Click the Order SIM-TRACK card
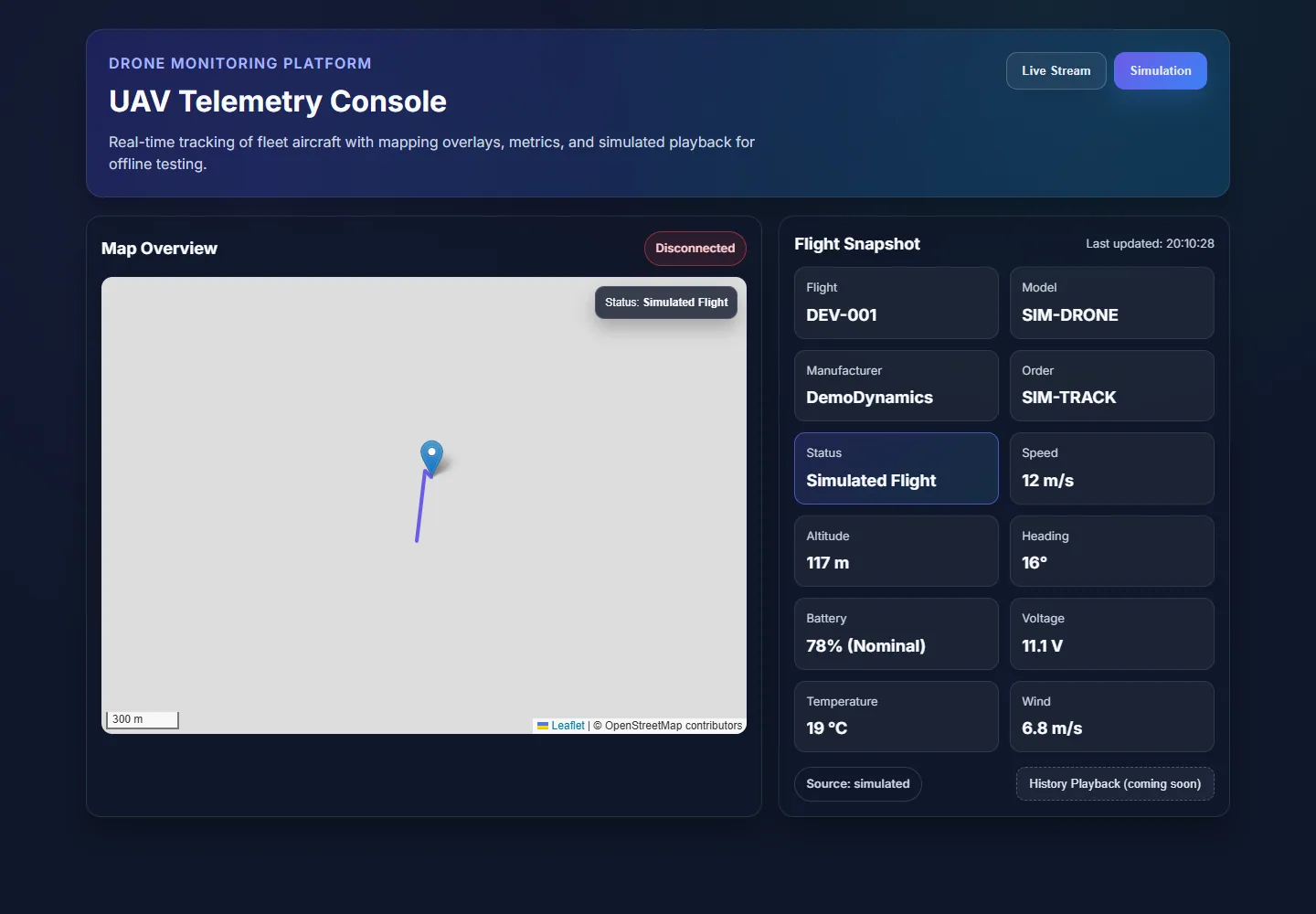This screenshot has width=1316, height=914. tap(1112, 386)
